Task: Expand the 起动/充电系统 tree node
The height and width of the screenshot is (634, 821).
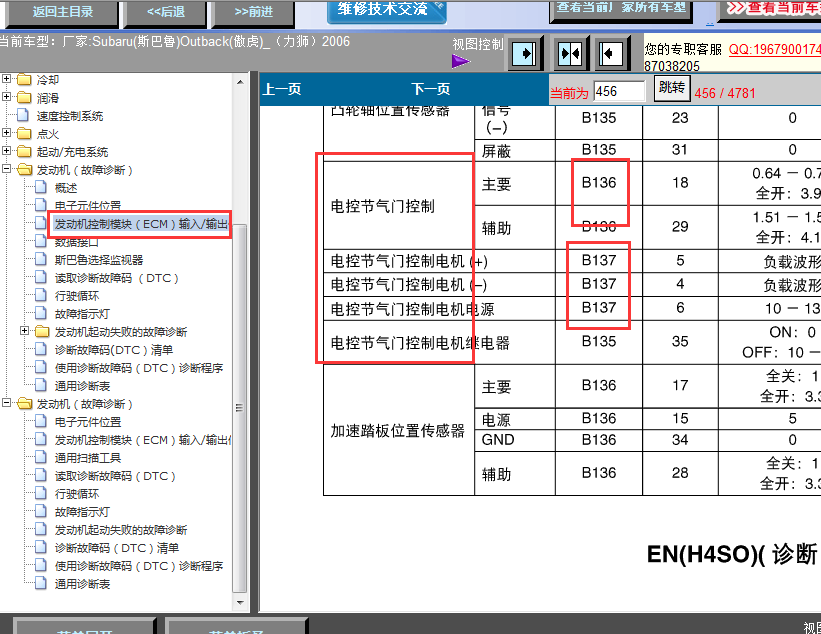Action: (6, 151)
